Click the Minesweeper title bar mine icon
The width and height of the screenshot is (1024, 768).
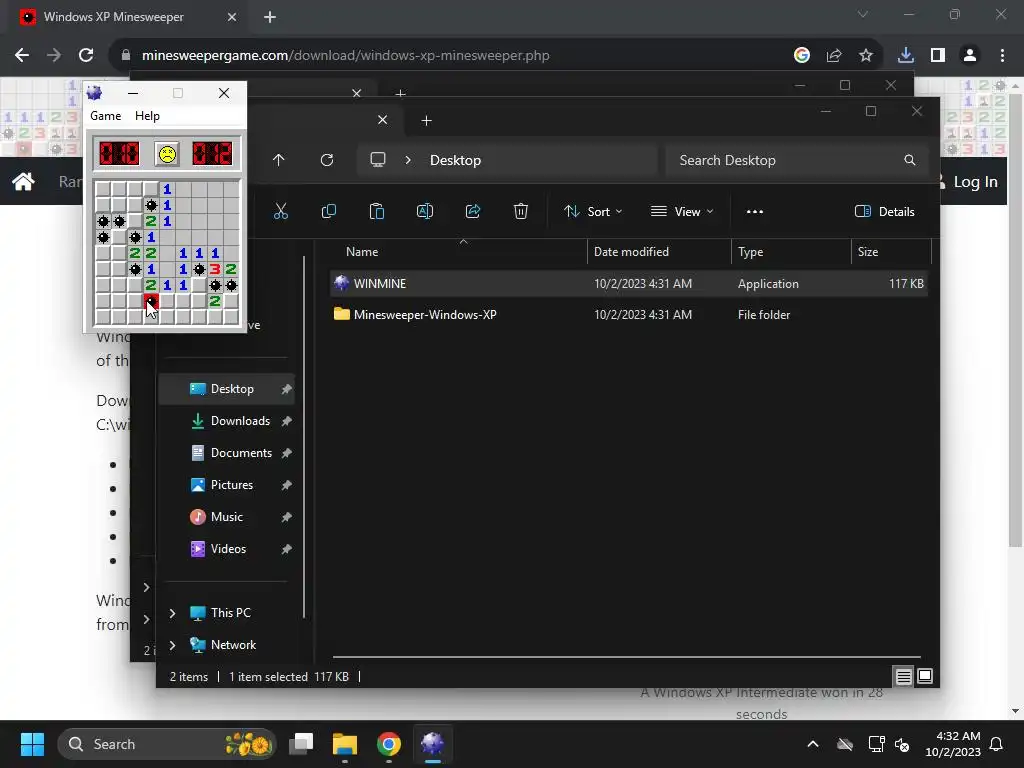tap(95, 93)
